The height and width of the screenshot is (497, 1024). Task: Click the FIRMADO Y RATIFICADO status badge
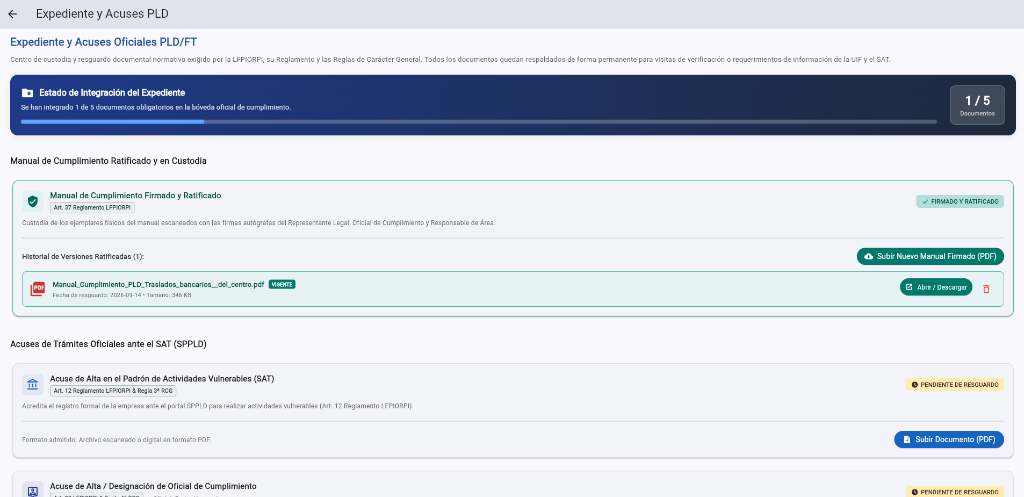coord(959,202)
